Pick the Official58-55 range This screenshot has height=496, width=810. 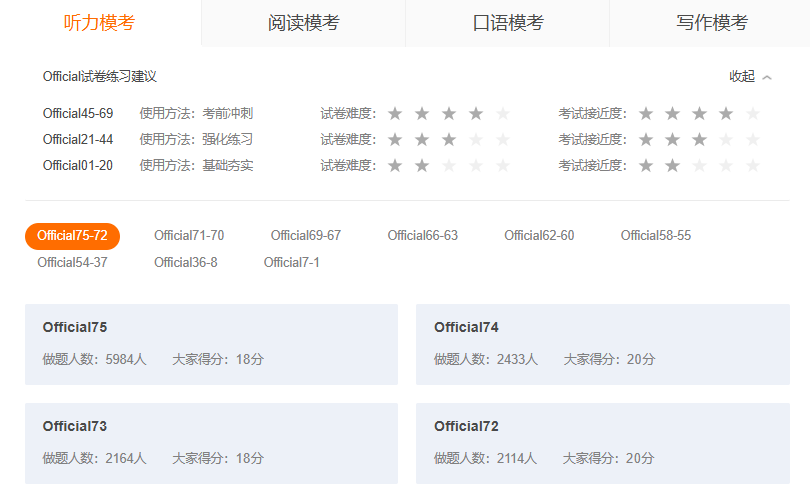655,236
